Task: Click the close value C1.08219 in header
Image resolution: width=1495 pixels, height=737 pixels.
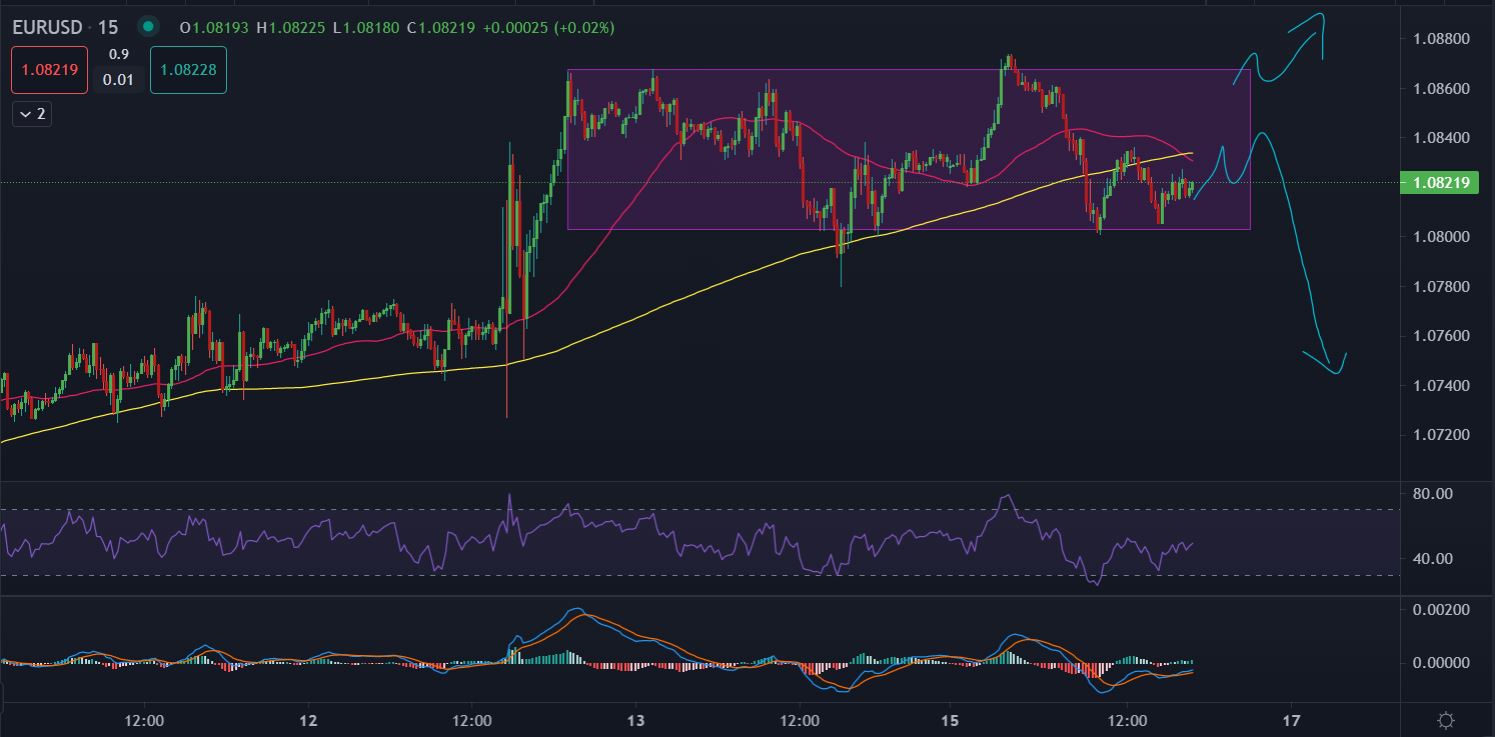Action: 442,28
